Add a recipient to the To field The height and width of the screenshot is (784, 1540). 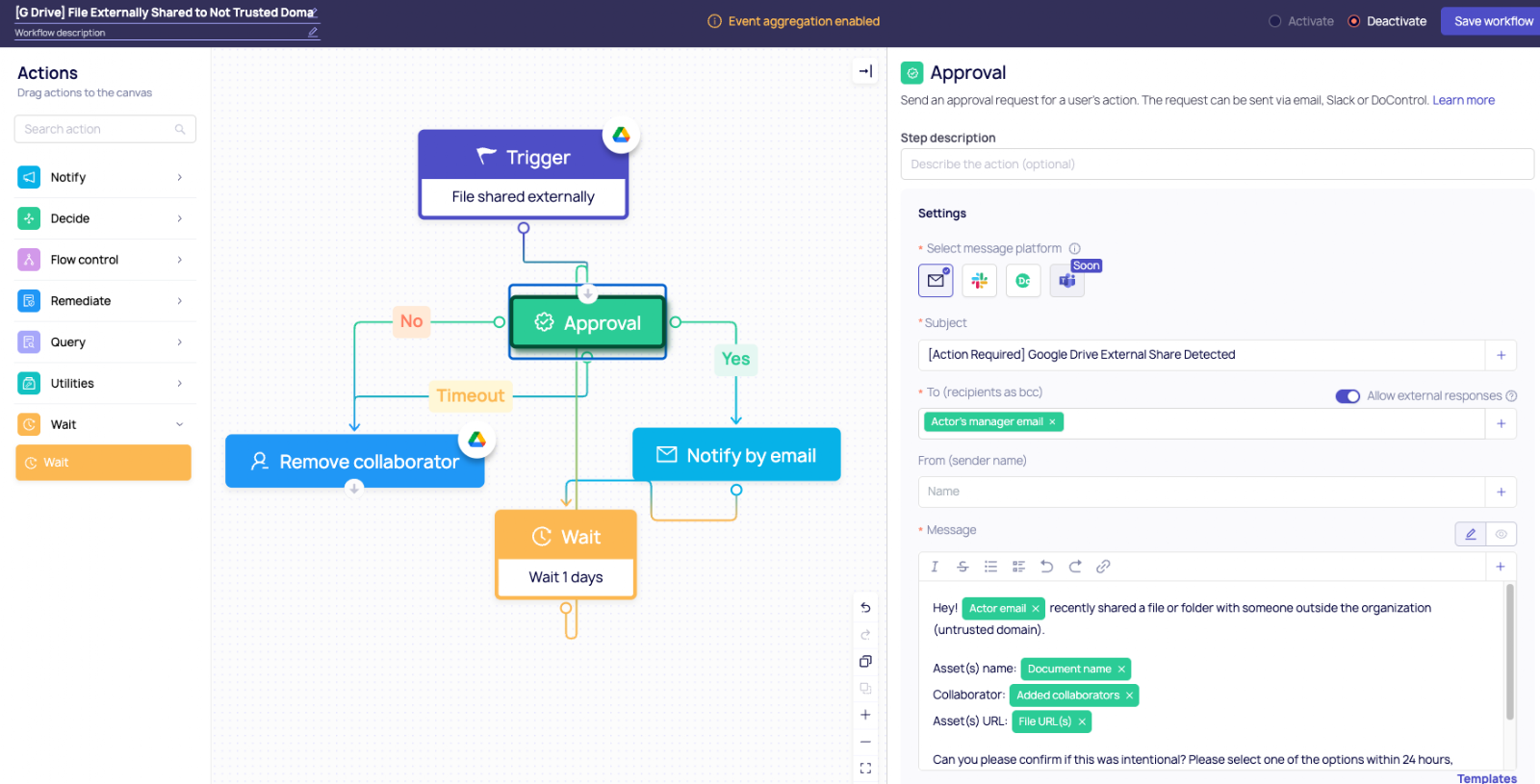(1501, 423)
